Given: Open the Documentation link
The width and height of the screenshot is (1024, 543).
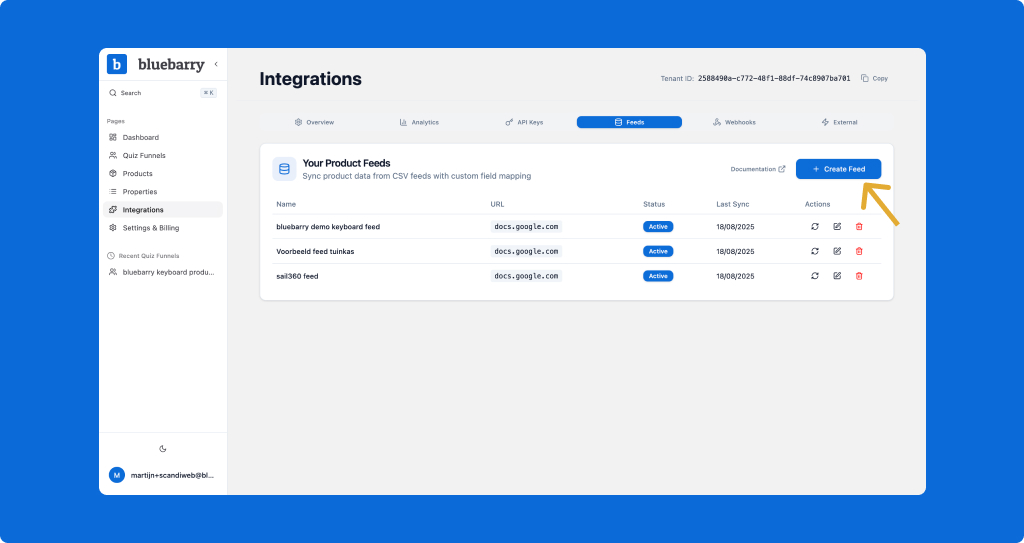Looking at the screenshot, I should pos(758,169).
